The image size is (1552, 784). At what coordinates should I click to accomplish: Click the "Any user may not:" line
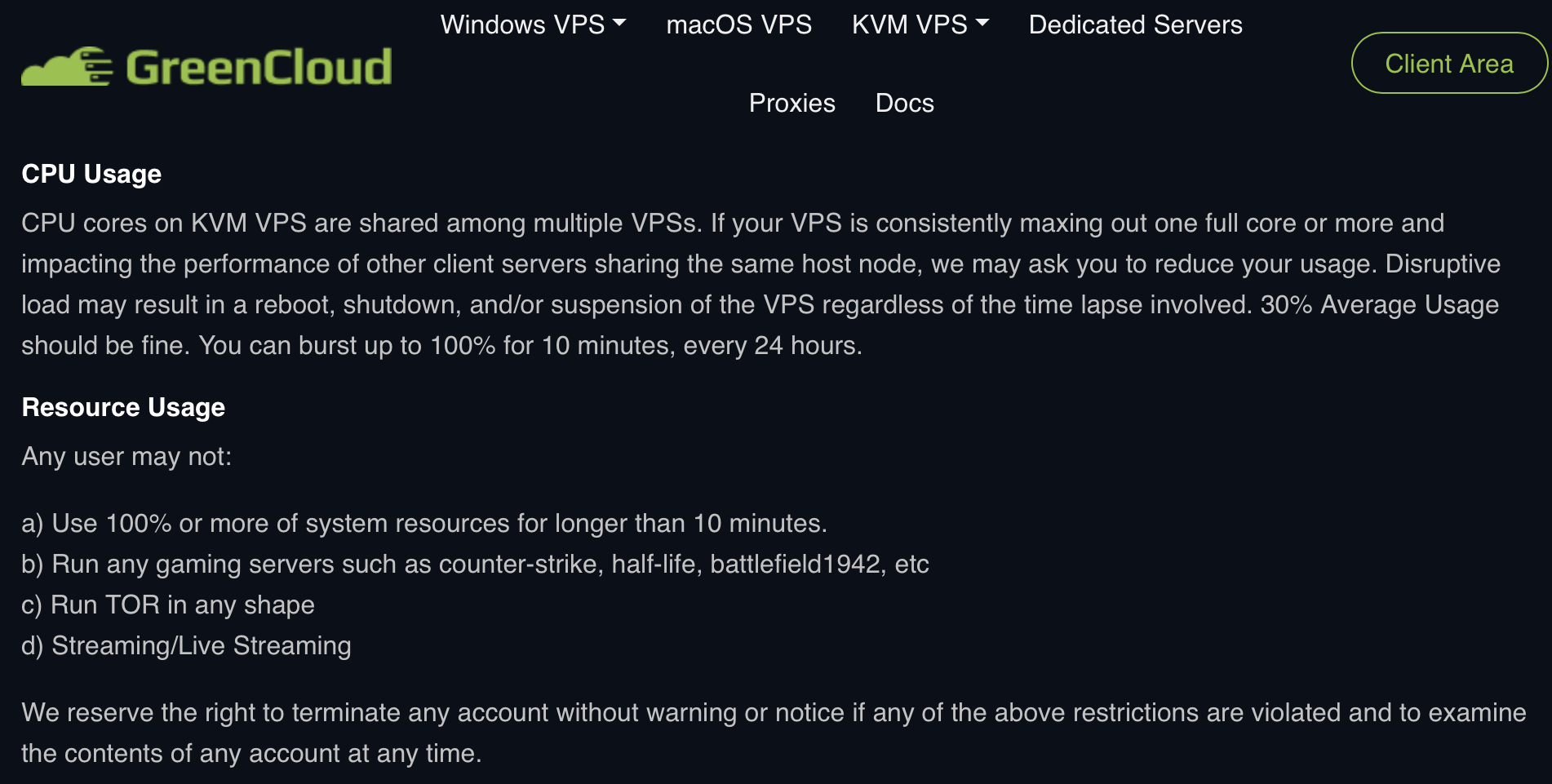click(126, 456)
